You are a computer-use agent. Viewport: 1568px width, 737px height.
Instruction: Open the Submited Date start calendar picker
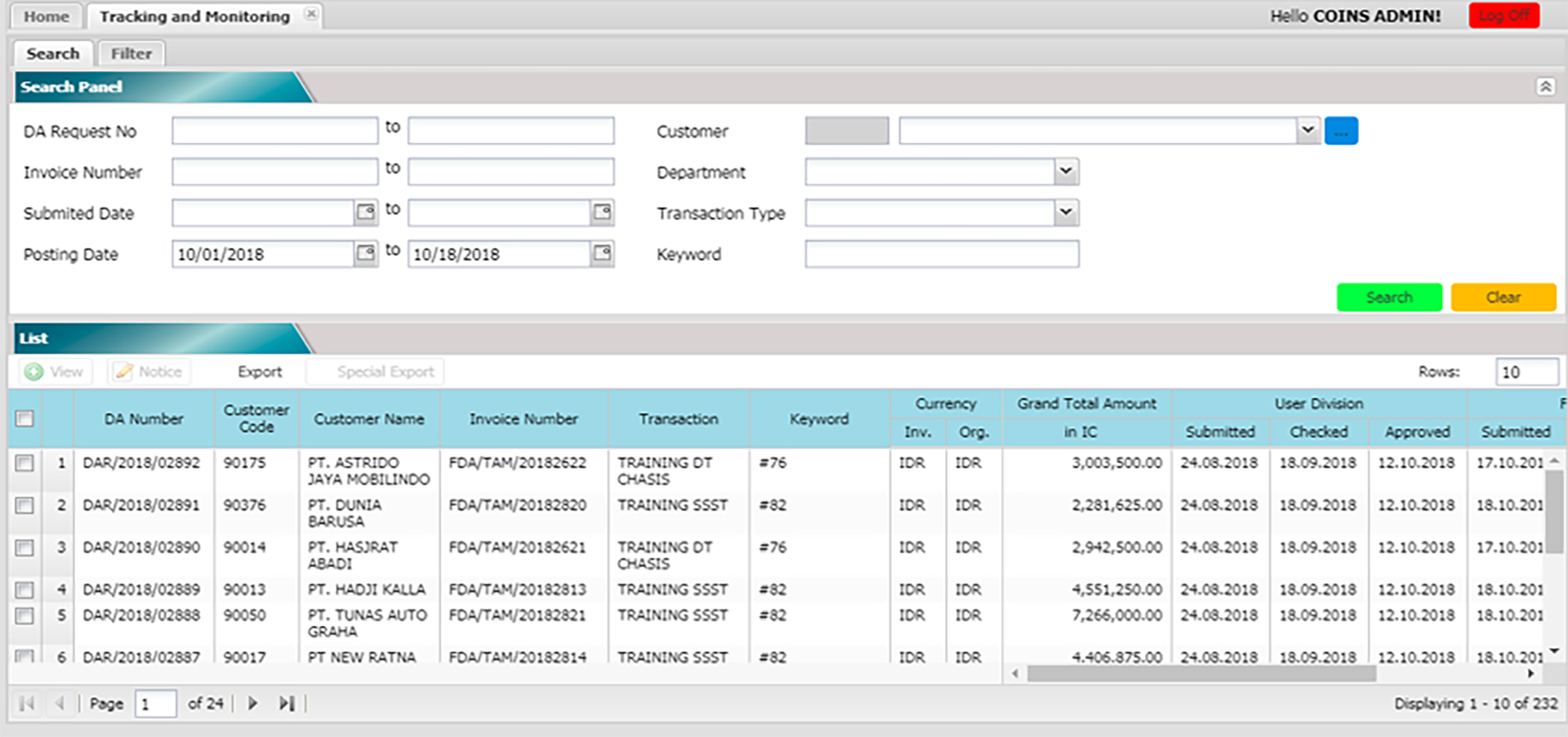pyautogui.click(x=366, y=212)
